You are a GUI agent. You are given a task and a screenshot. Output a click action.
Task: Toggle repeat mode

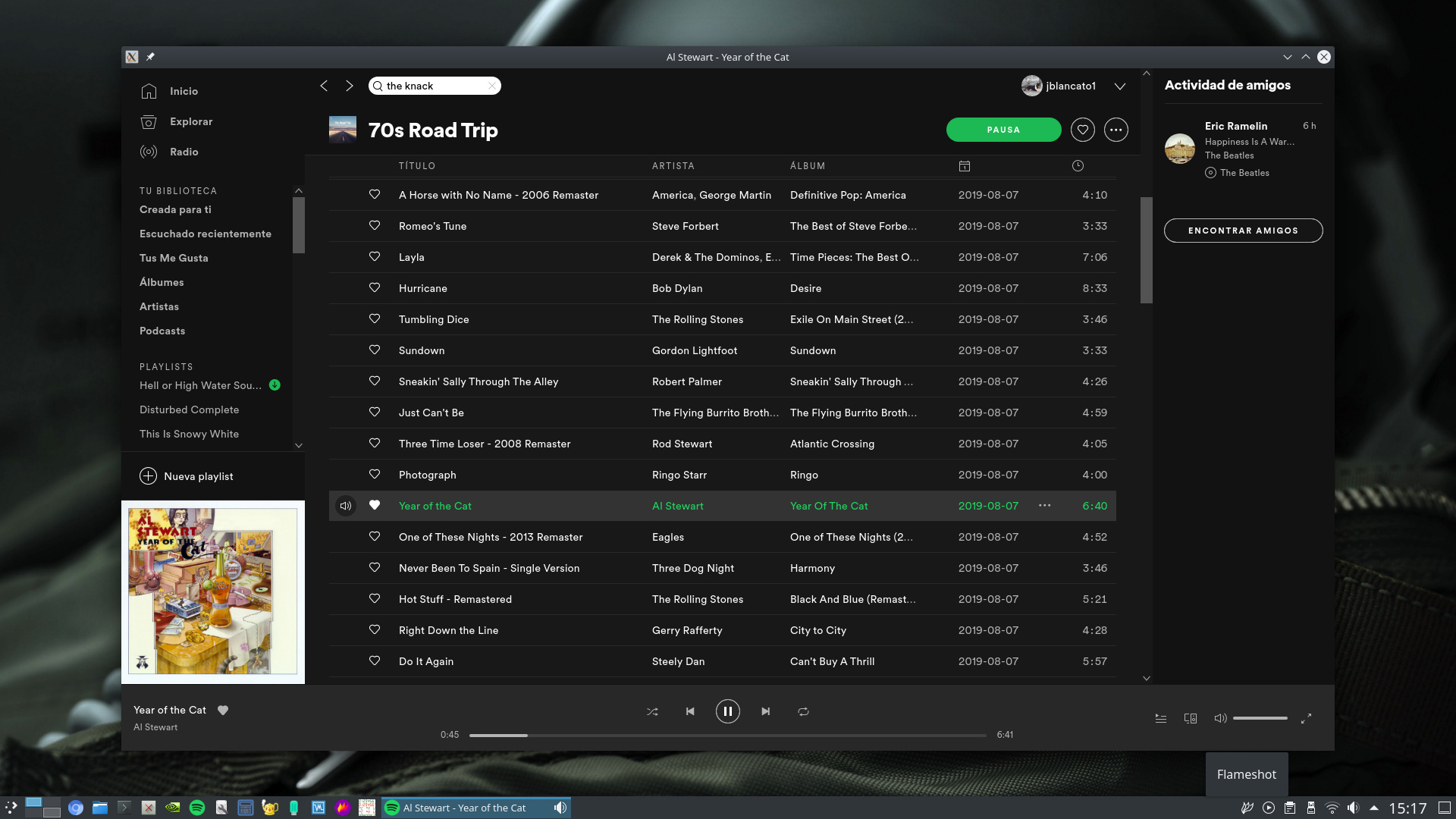[803, 711]
